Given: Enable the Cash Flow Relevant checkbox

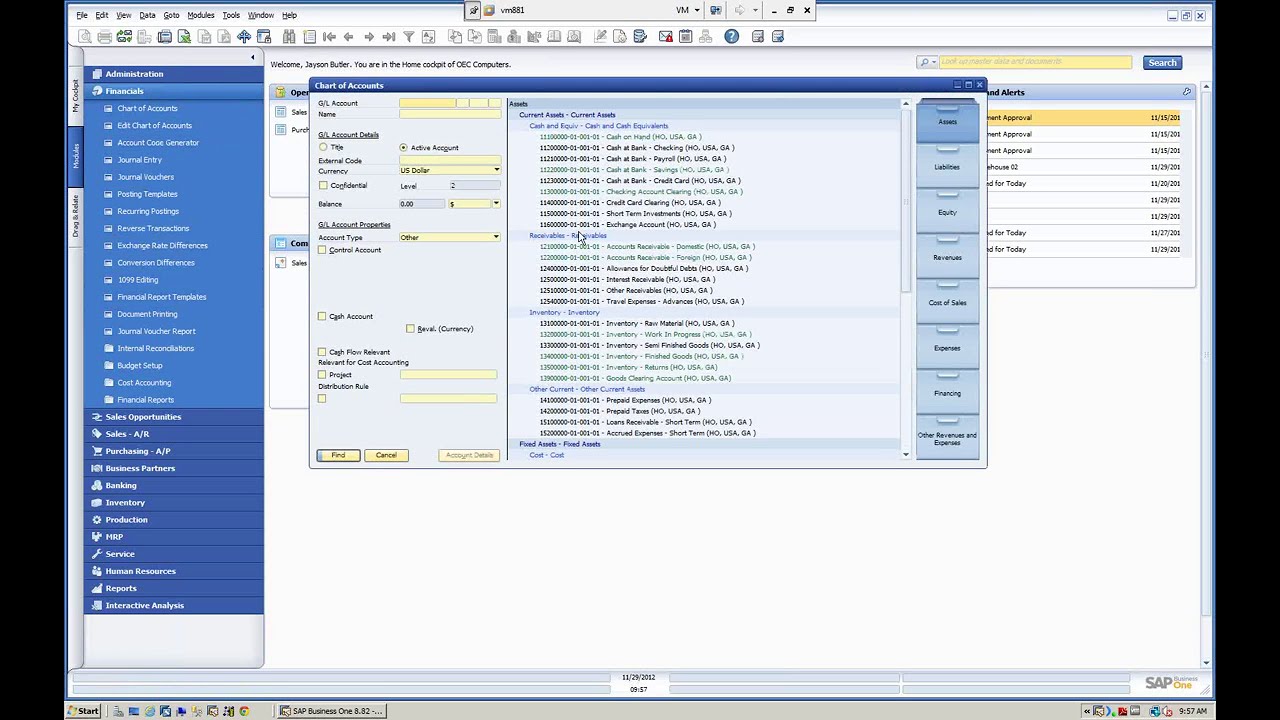Looking at the screenshot, I should pos(322,353).
